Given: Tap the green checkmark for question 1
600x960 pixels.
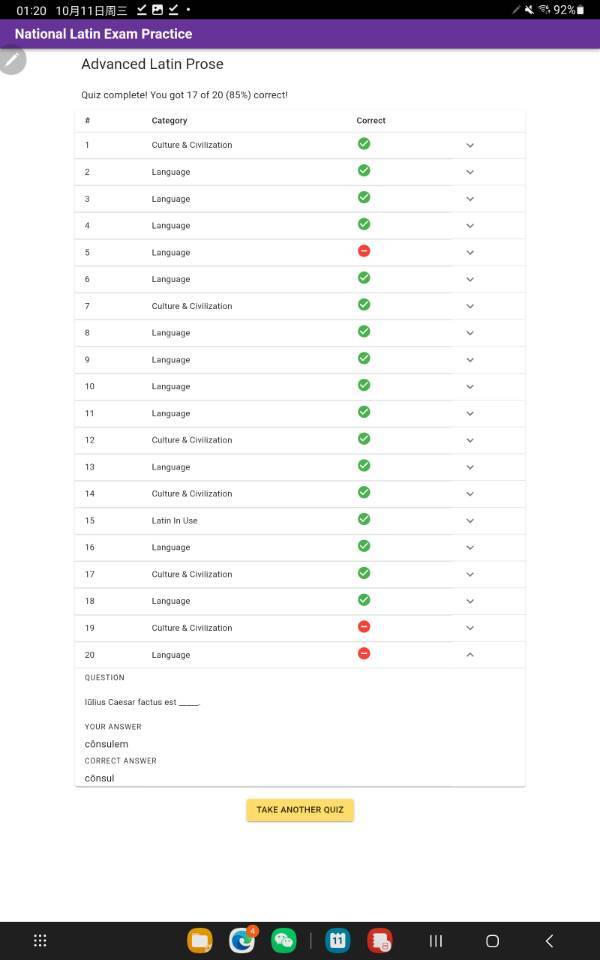Looking at the screenshot, I should coord(364,144).
